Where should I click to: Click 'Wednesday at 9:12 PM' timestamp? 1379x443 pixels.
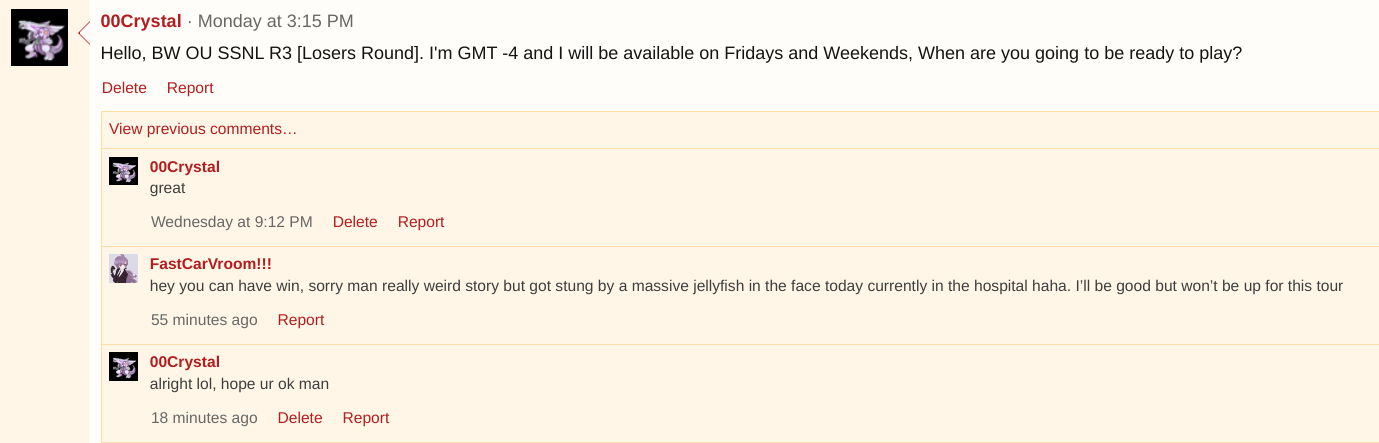coord(232,222)
